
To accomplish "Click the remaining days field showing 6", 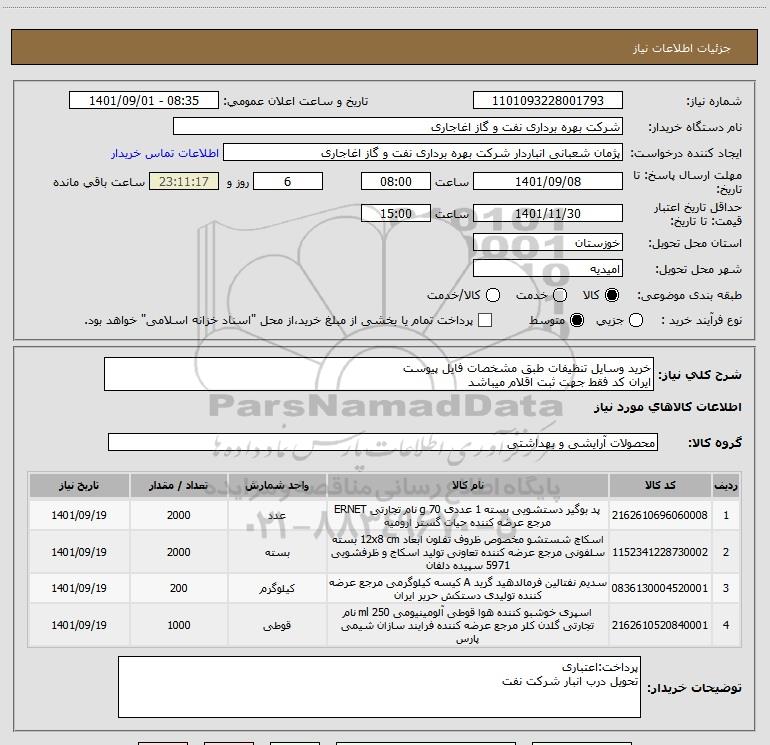I will click(x=288, y=181).
